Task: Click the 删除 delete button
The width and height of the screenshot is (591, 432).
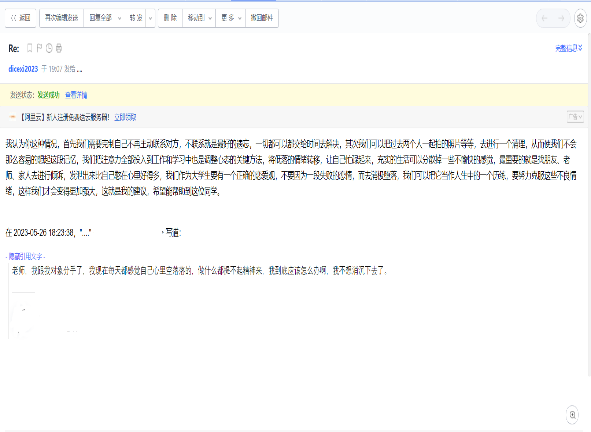Action: click(x=170, y=18)
